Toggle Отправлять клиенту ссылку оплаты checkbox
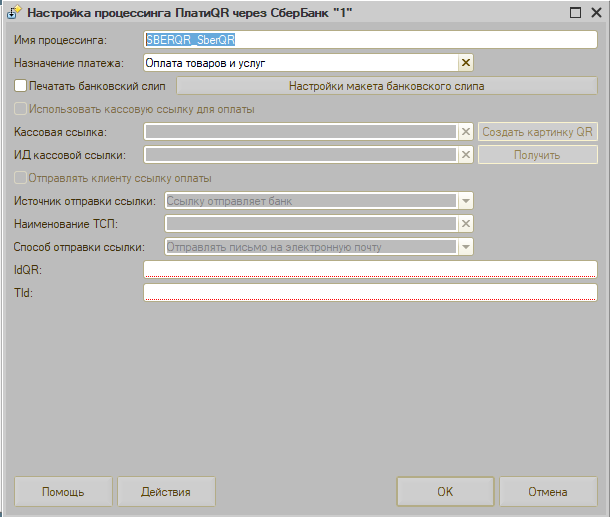This screenshot has height=517, width=610. pos(21,178)
